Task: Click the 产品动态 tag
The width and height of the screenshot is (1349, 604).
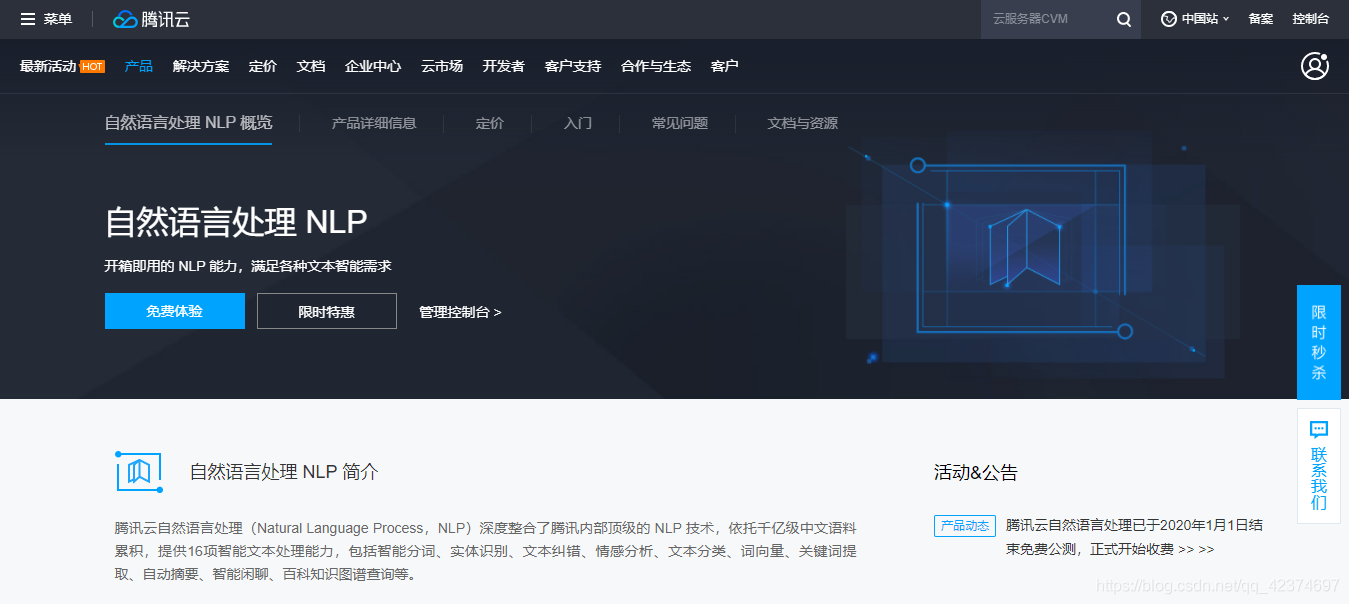Action: tap(965, 526)
